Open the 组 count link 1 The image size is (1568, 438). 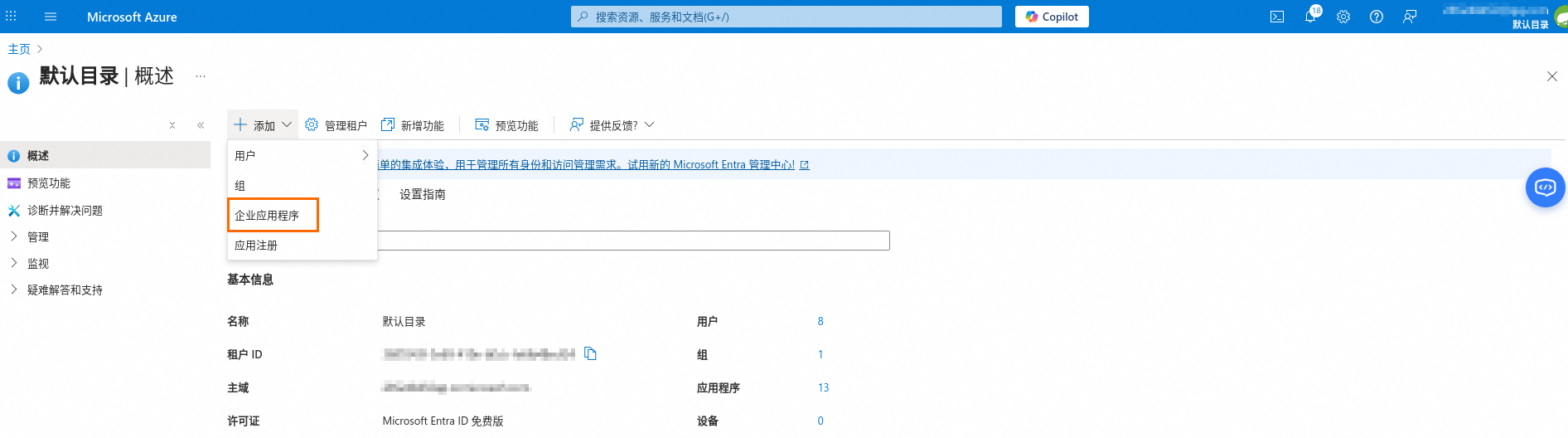pyautogui.click(x=820, y=354)
